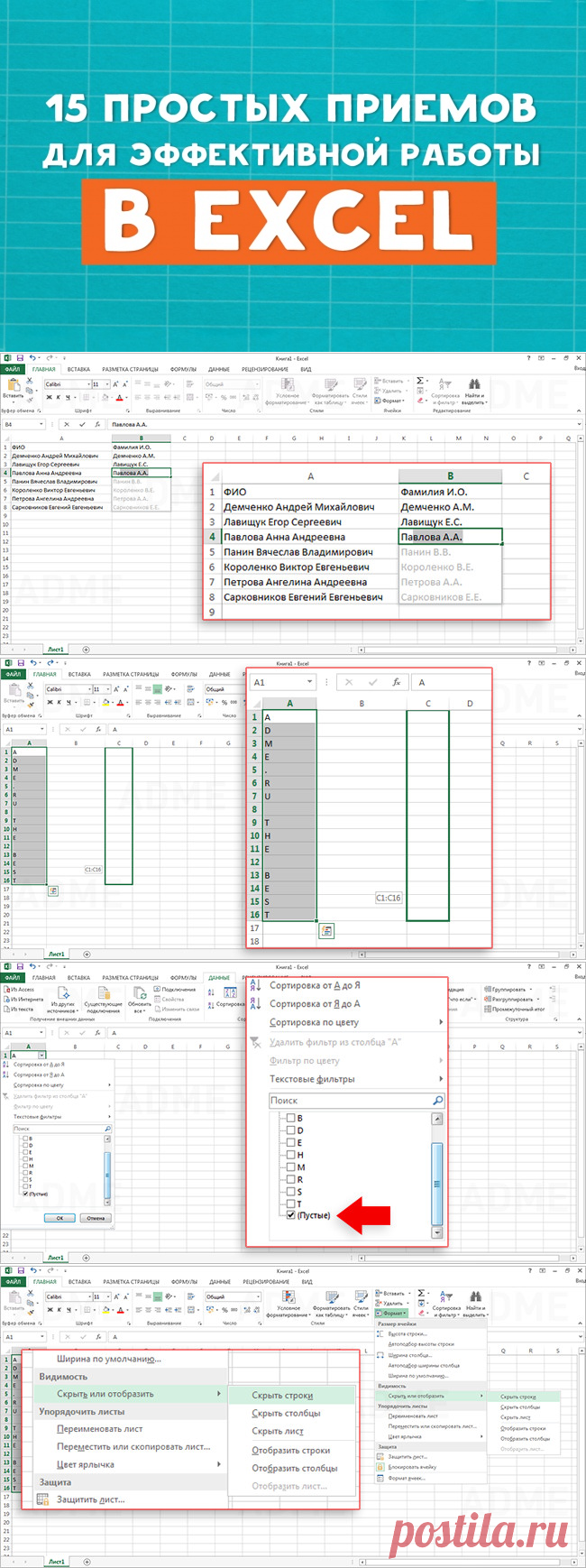Click 'Существующие подключения' icon in Data screenshot
Screen dimensions: 586x1568
coord(102,992)
